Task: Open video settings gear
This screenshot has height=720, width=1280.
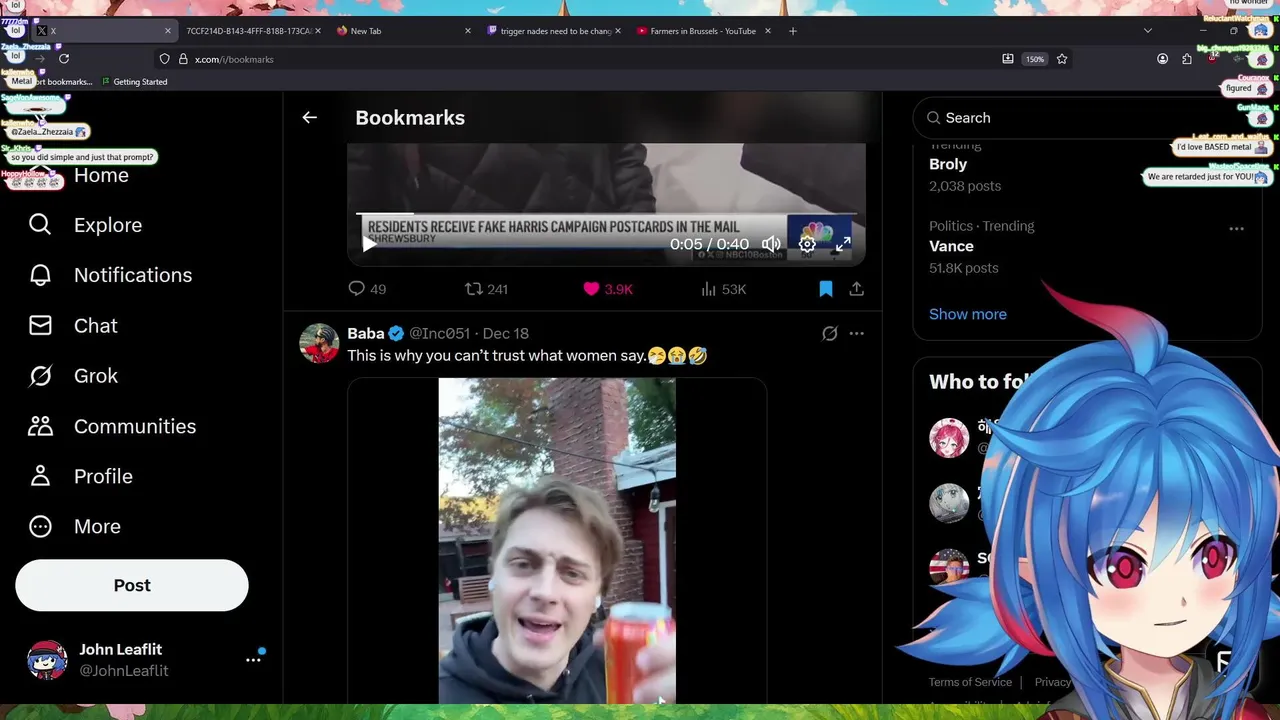Action: pyautogui.click(x=807, y=244)
